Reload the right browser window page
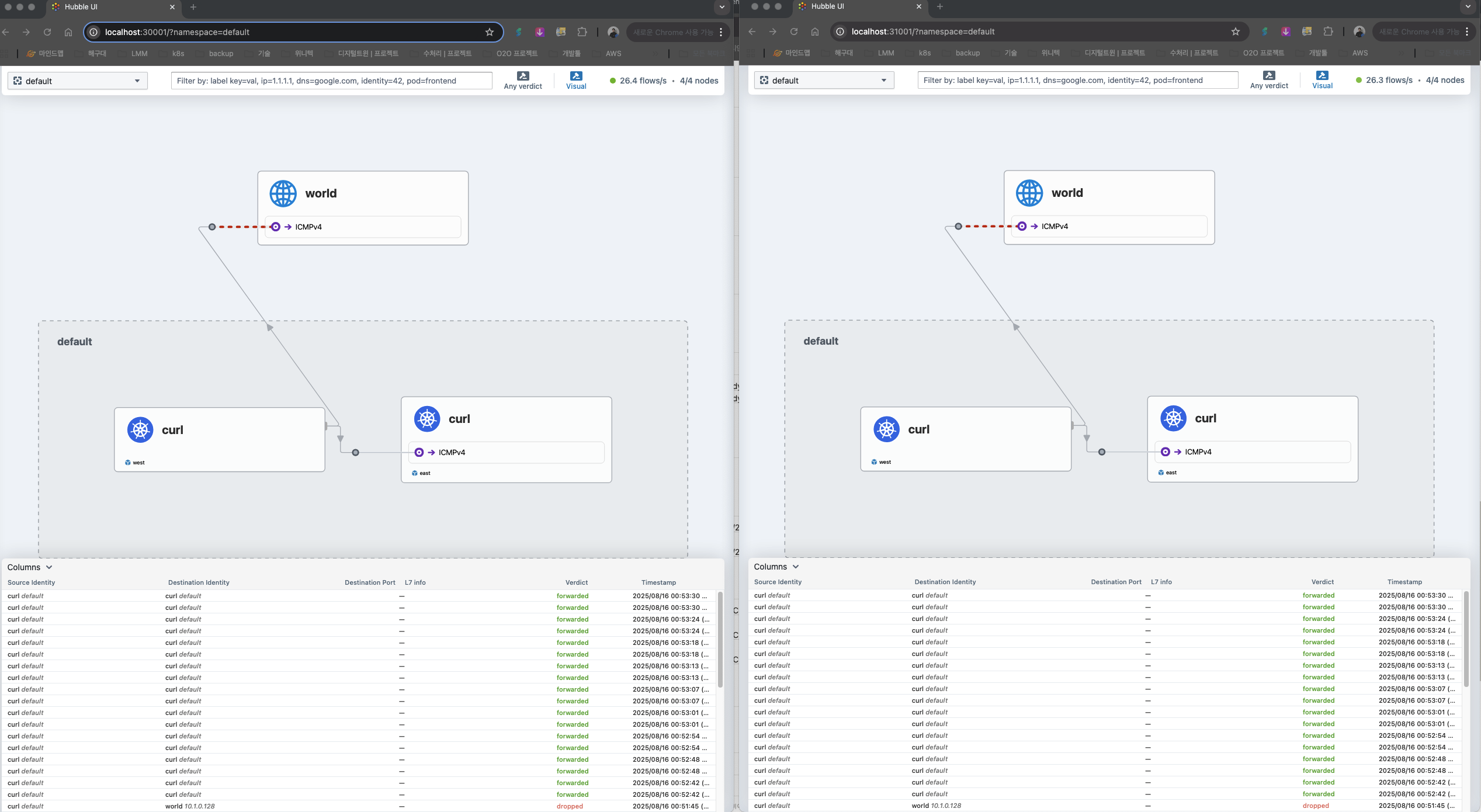 click(793, 32)
